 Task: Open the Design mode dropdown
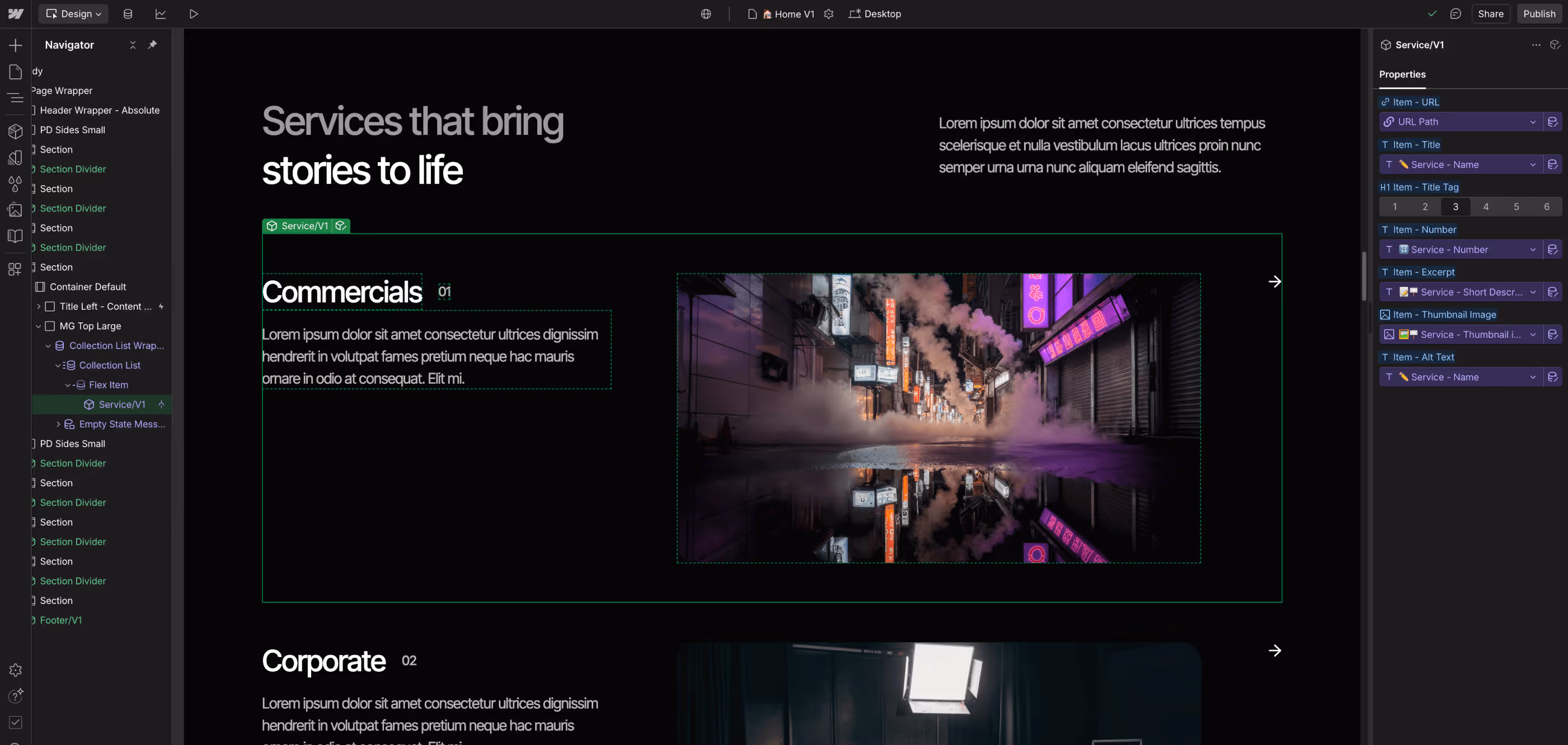[73, 13]
